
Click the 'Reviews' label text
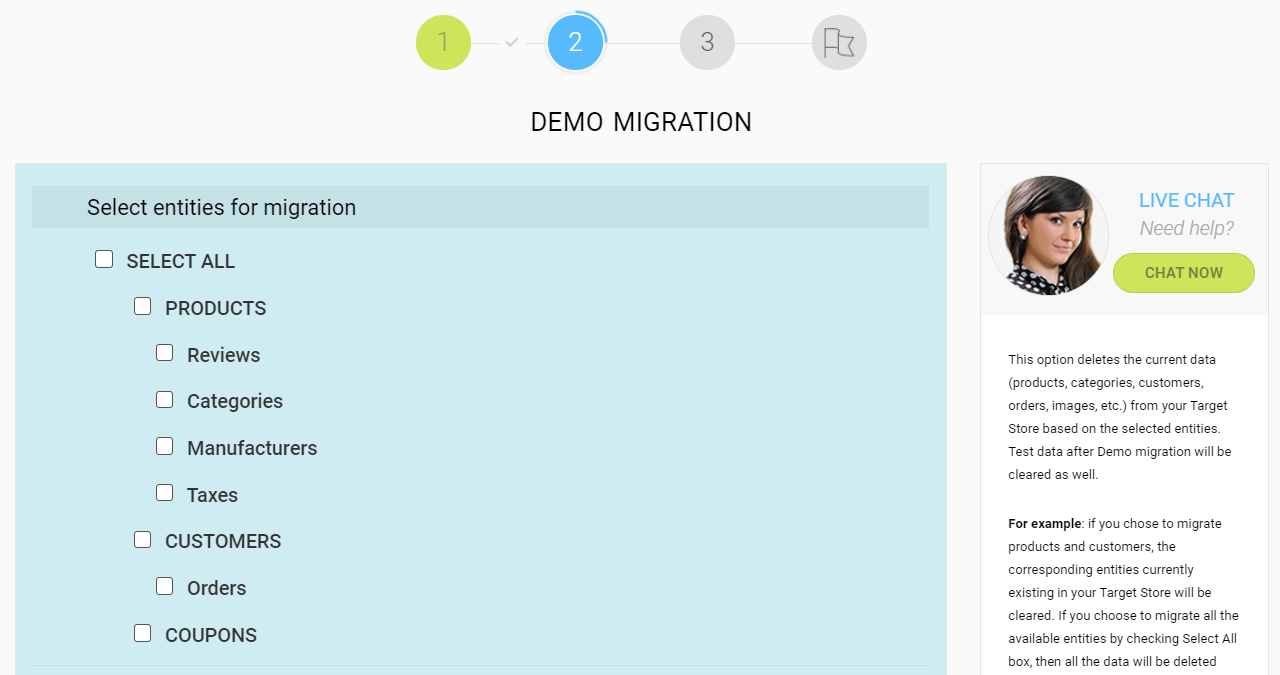pos(224,355)
